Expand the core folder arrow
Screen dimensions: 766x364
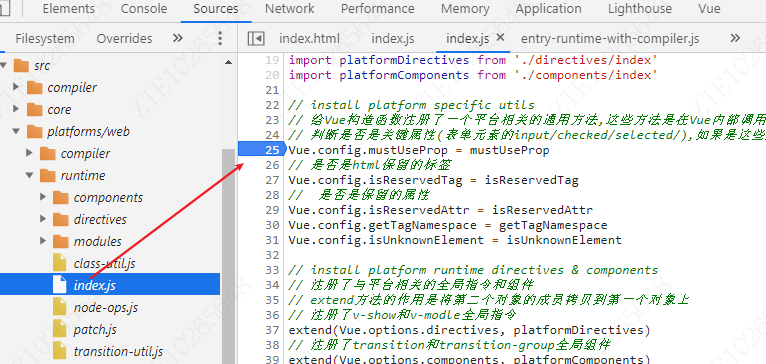click(x=17, y=109)
